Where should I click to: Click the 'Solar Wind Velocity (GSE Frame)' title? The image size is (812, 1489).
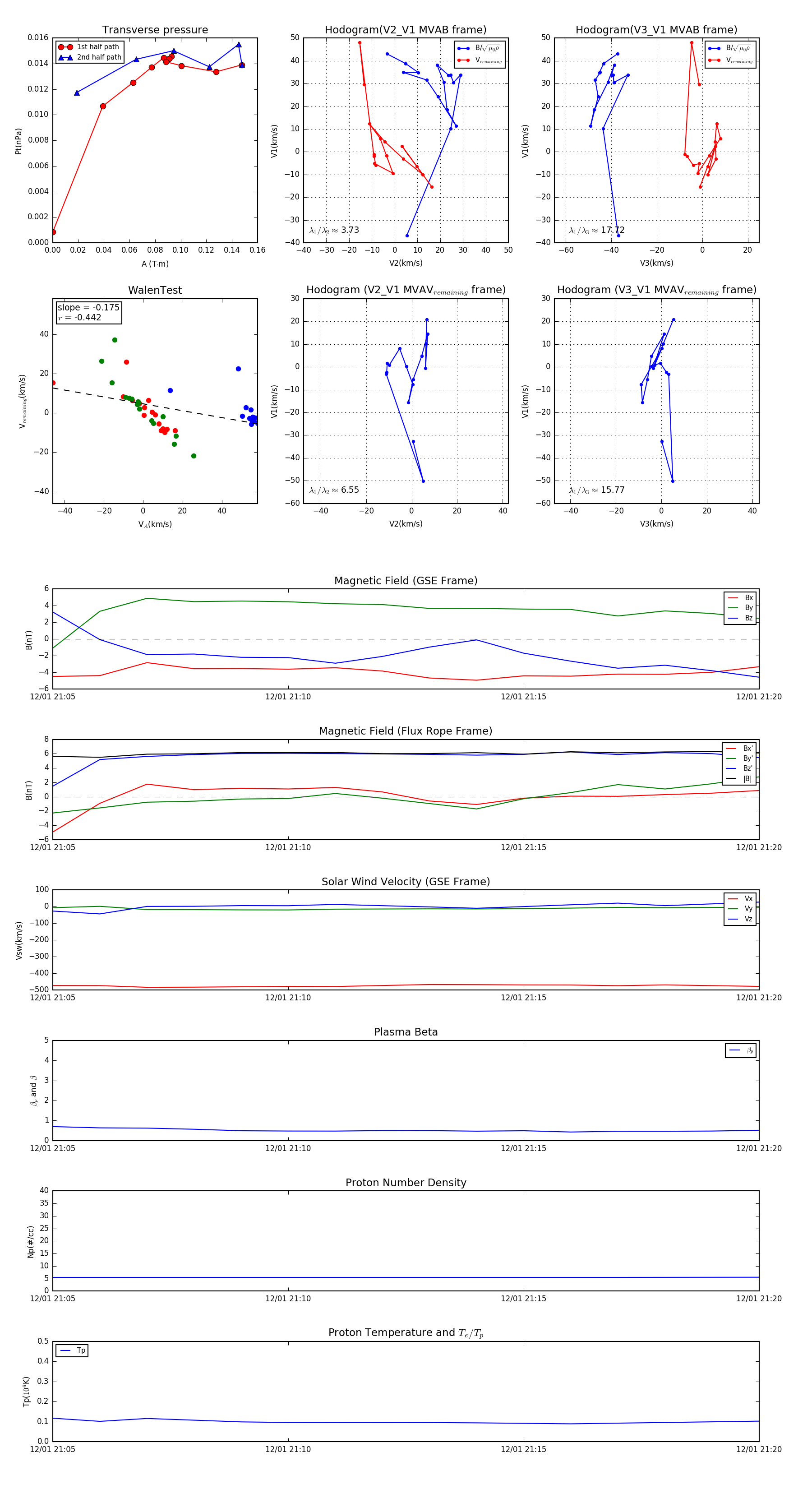[x=406, y=882]
